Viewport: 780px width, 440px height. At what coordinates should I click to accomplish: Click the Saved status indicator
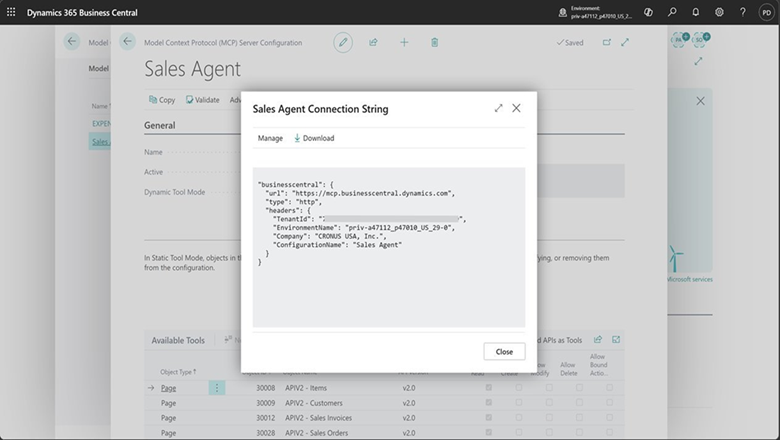(570, 43)
